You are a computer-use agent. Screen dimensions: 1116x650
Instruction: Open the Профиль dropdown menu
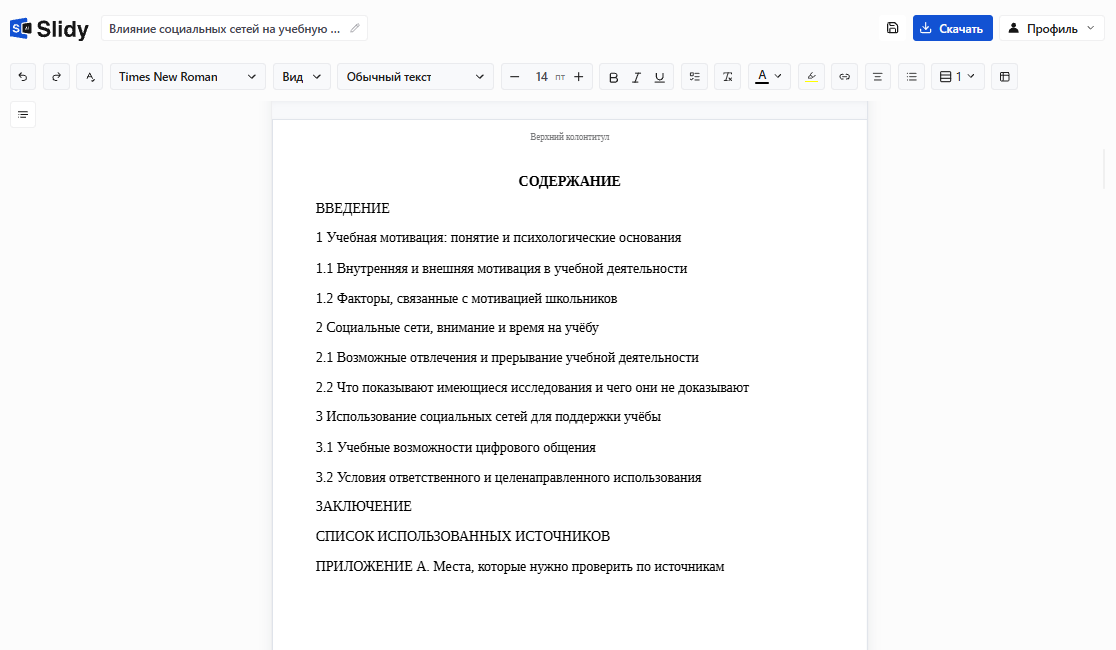click(x=1051, y=28)
